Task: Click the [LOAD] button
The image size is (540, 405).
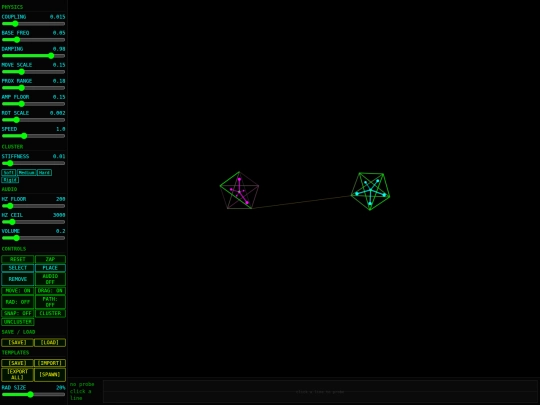Action: [50, 342]
